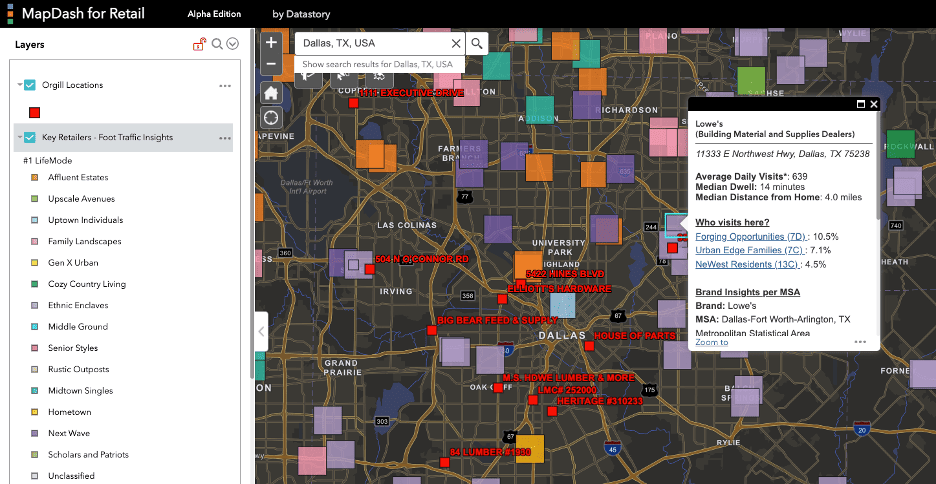Maximize the Lowe's popup window

pos(861,104)
